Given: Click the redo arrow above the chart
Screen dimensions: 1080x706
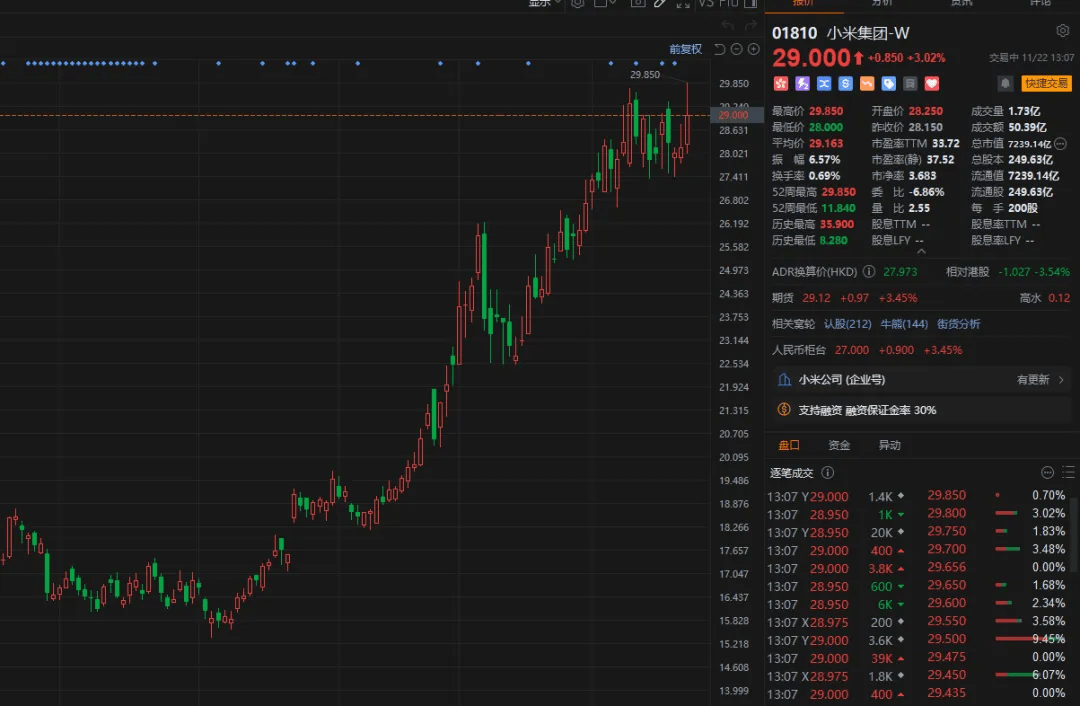Looking at the screenshot, I should tap(751, 25).
